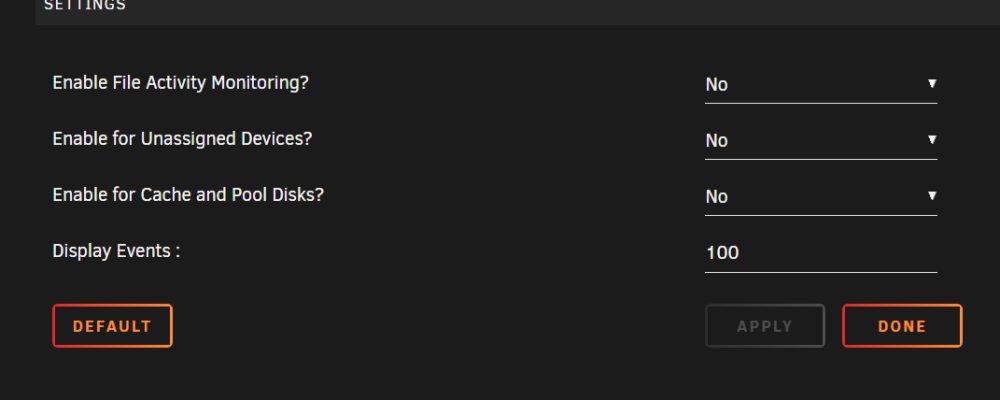Click the arrow on Cache and Pool Disks selector
Viewport: 1000px width, 400px height.
[932, 196]
